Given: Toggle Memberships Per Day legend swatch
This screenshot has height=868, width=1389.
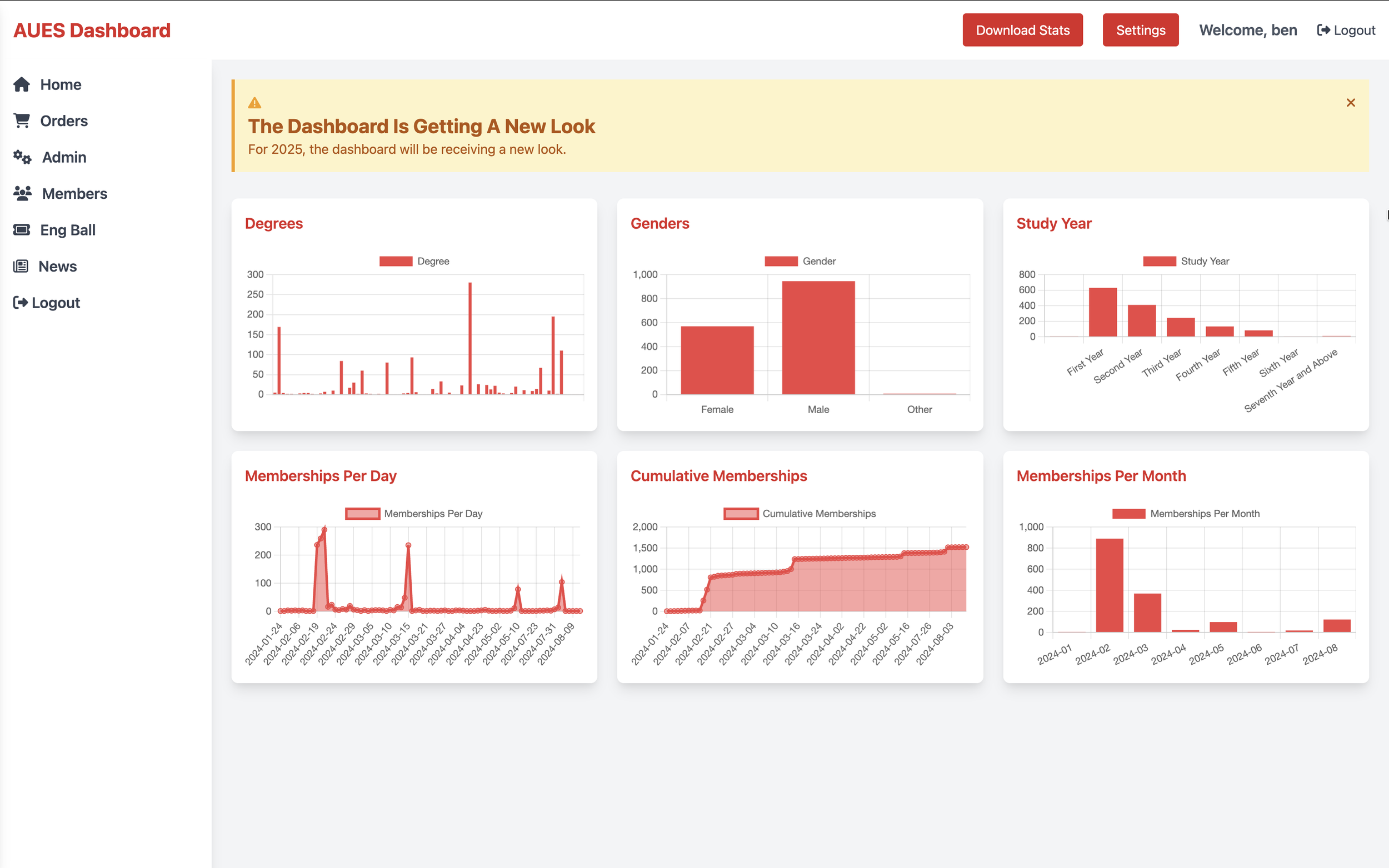Looking at the screenshot, I should coord(362,514).
